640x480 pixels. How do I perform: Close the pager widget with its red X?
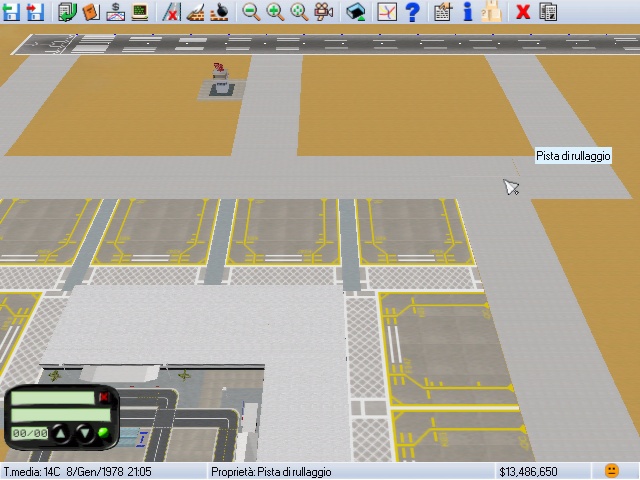pos(104,397)
